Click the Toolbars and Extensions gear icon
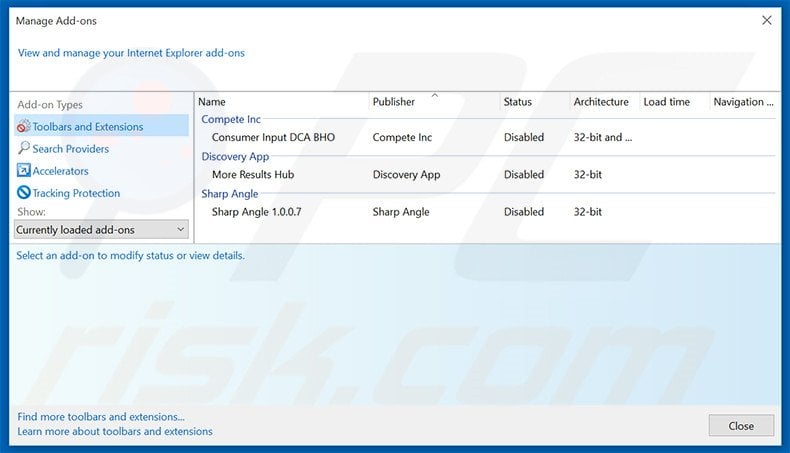This screenshot has width=790, height=453. tap(24, 126)
